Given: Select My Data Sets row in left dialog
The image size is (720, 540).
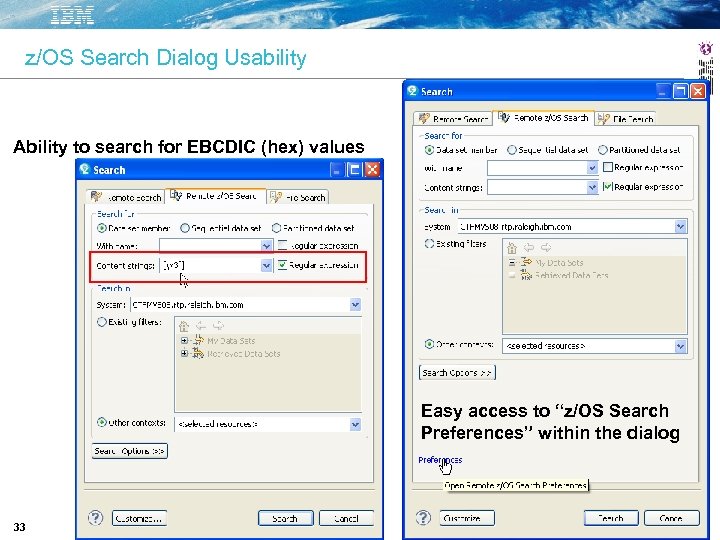Looking at the screenshot, I should coord(231,341).
